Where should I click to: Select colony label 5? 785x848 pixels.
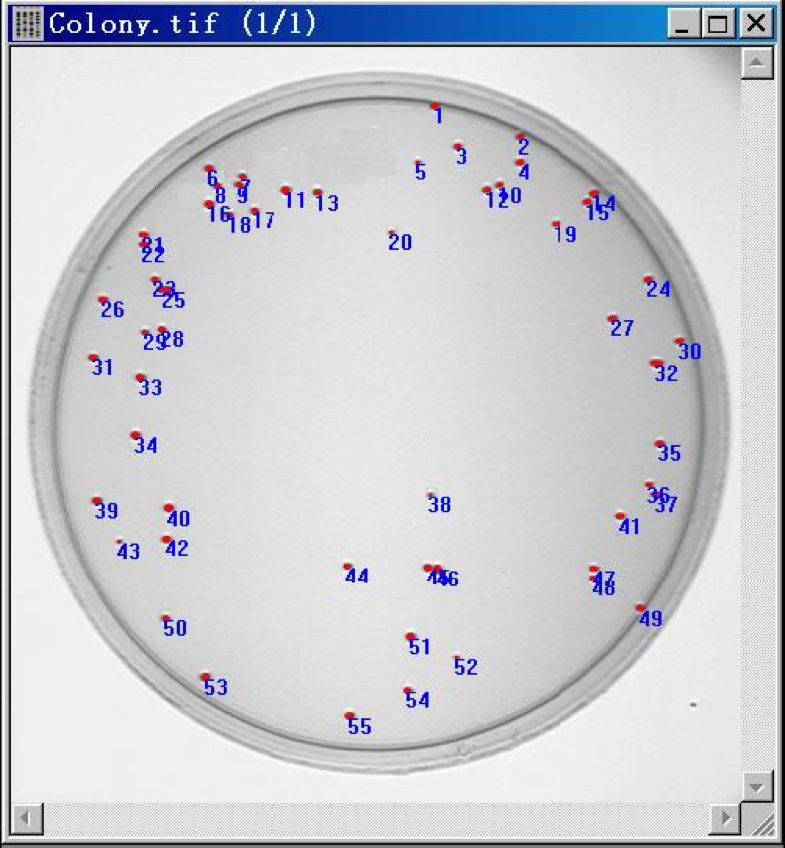coord(420,171)
